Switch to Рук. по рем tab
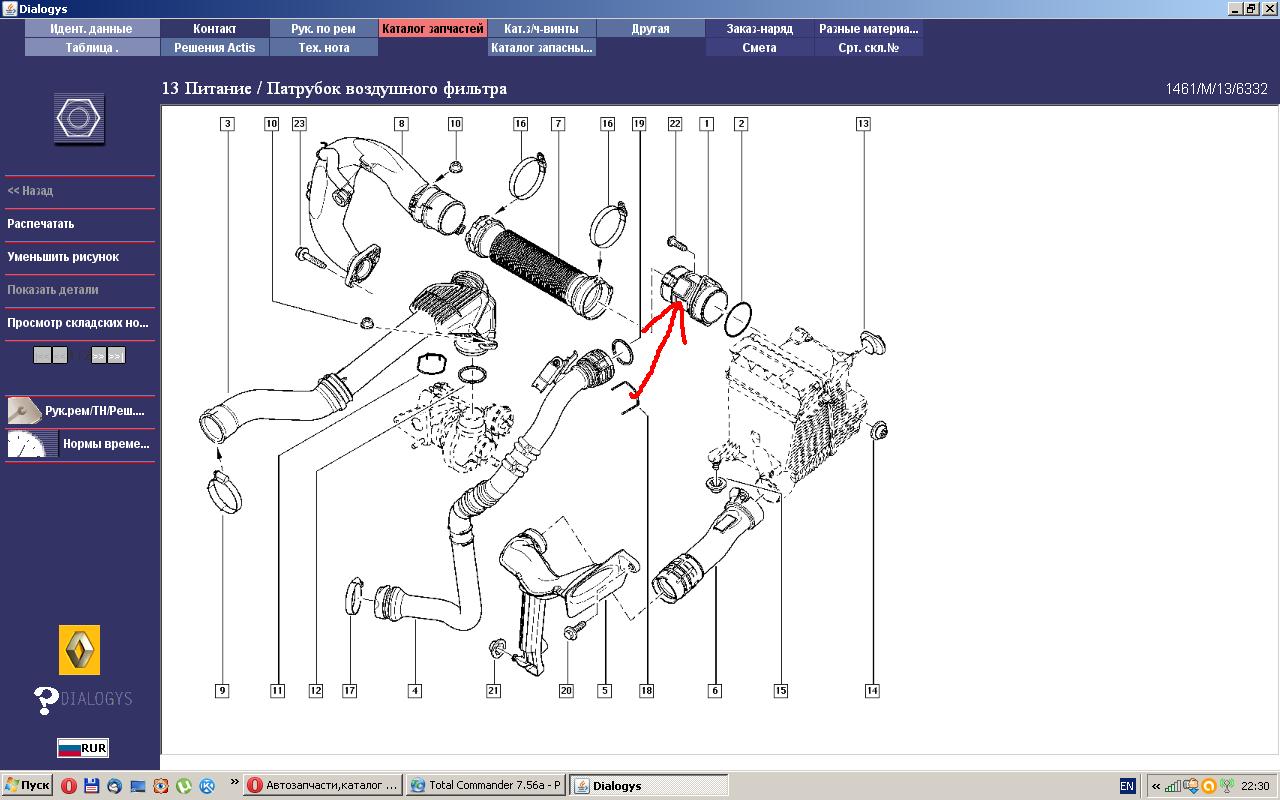The width and height of the screenshot is (1280, 800). pos(324,29)
